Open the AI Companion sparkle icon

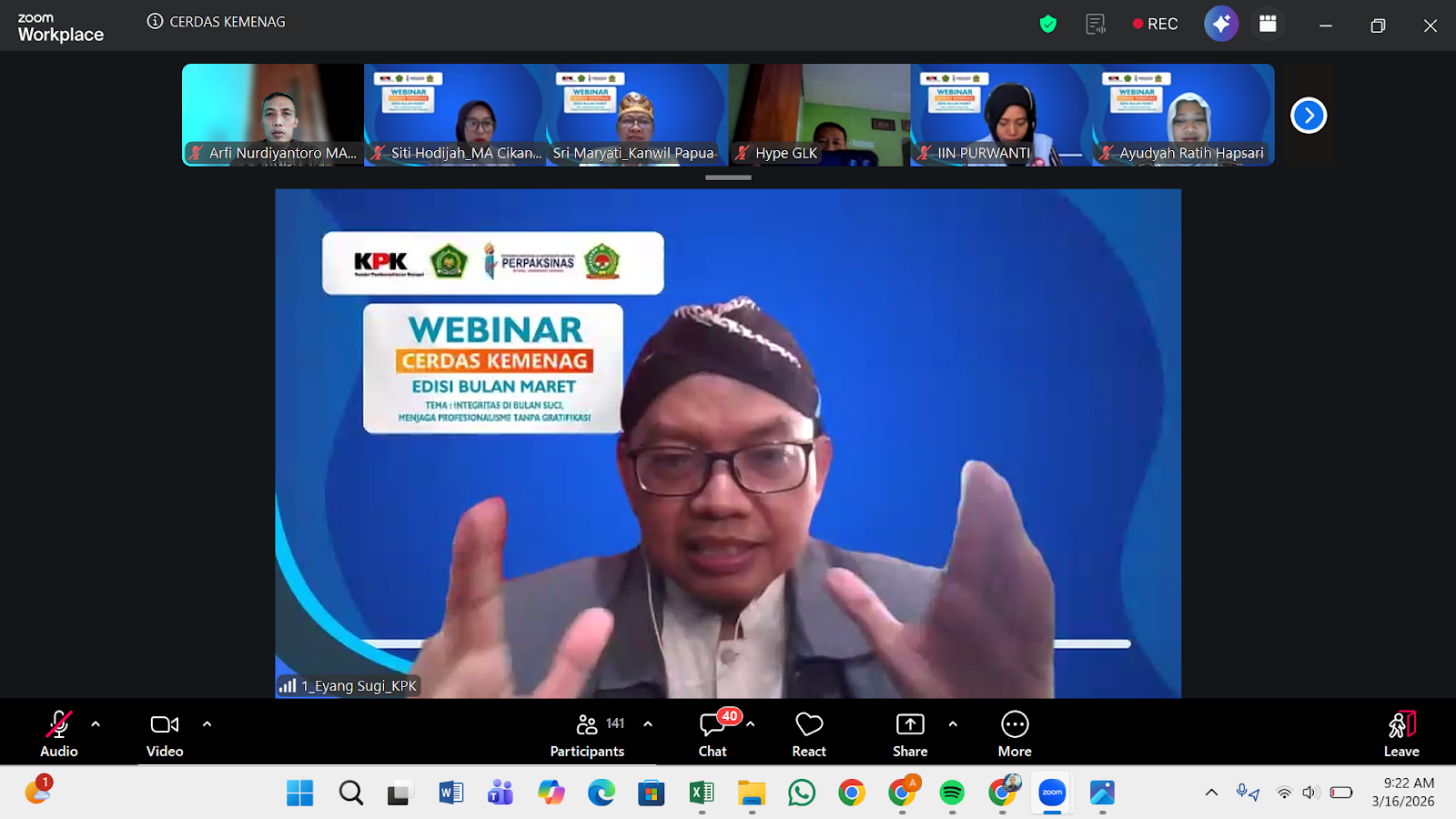1220,24
